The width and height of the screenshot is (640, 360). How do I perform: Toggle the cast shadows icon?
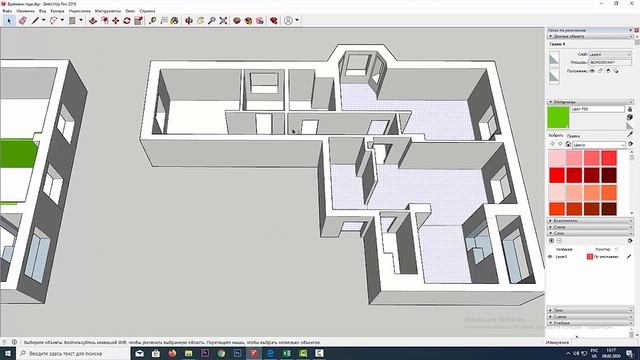pos(616,71)
